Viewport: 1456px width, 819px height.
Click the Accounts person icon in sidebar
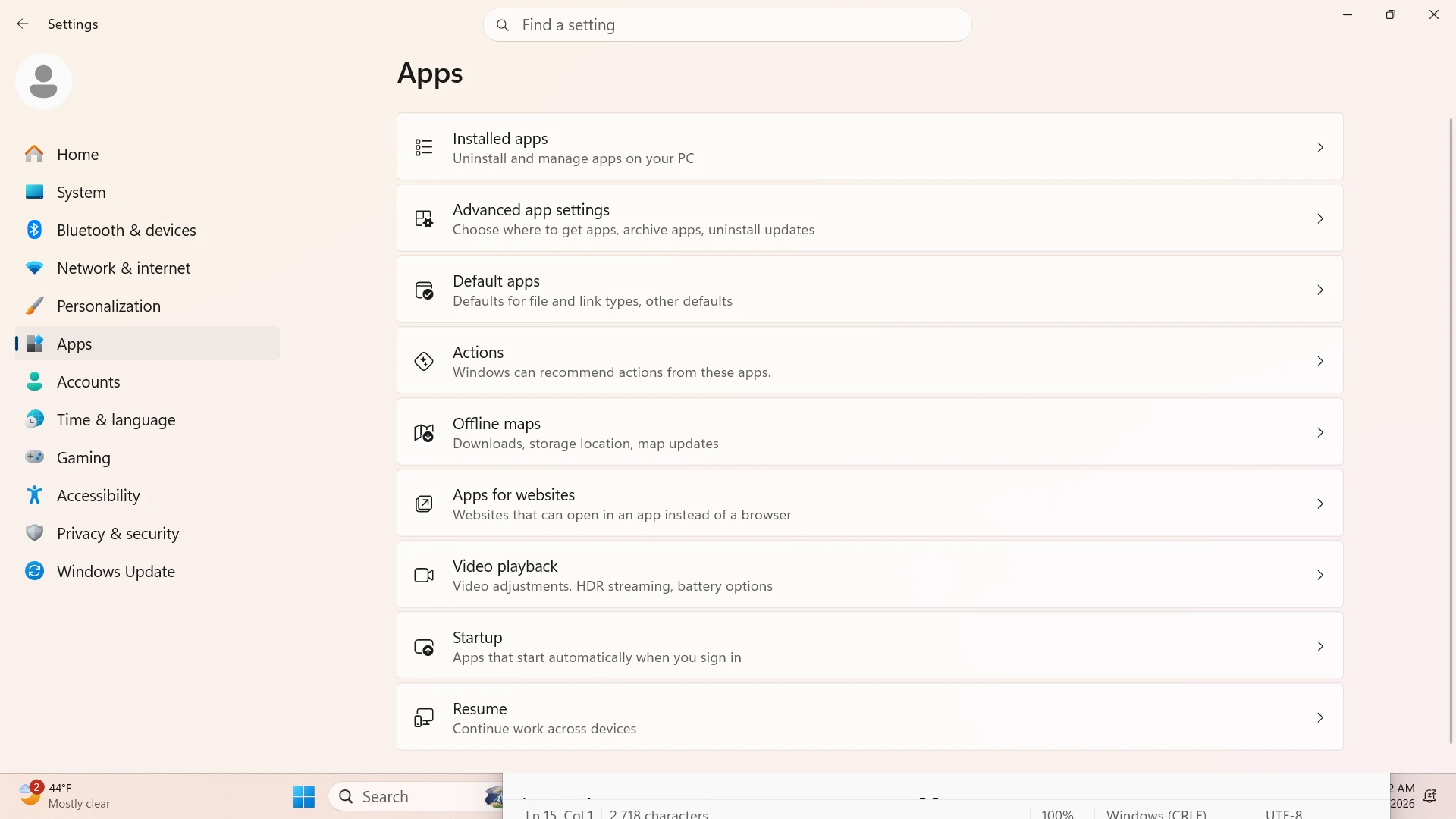click(x=34, y=381)
